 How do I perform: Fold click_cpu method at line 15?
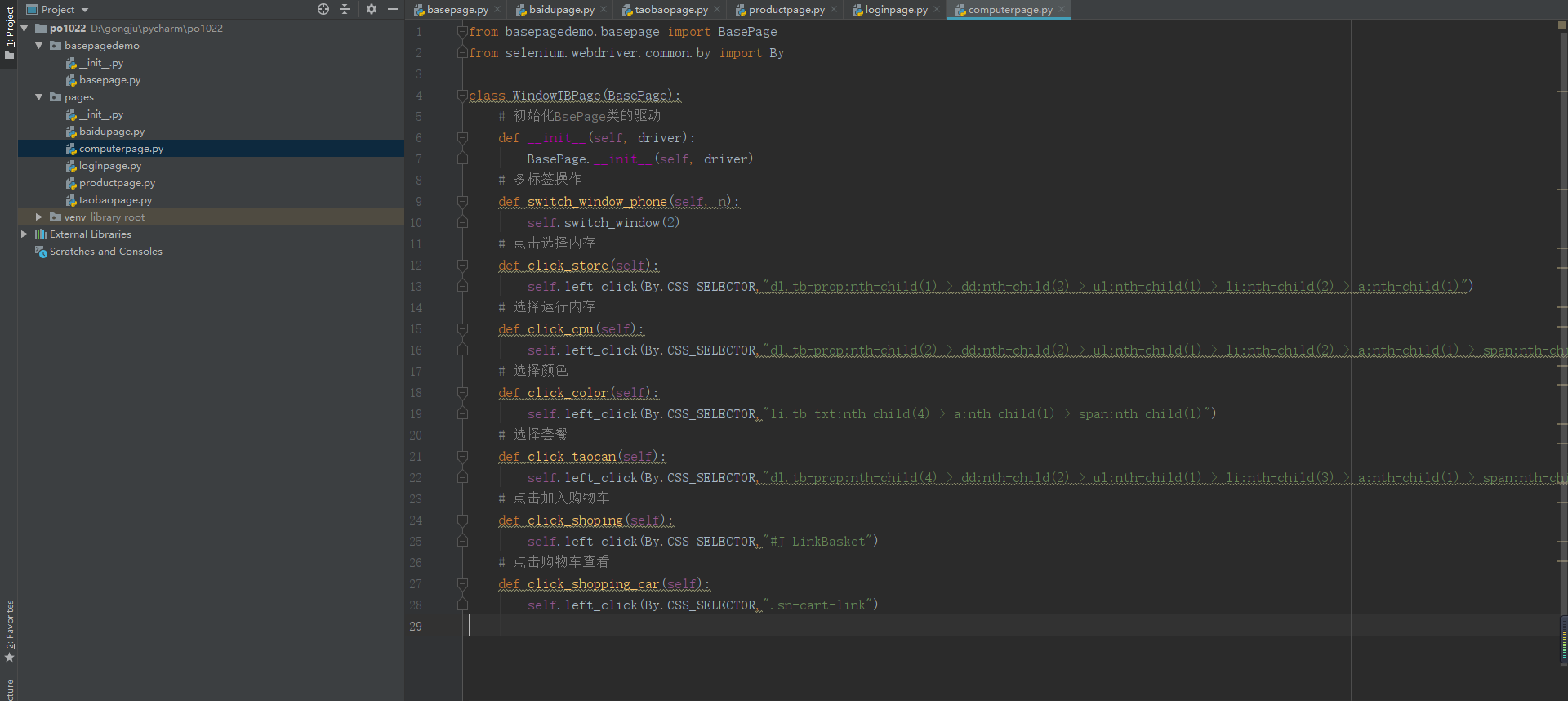462,329
